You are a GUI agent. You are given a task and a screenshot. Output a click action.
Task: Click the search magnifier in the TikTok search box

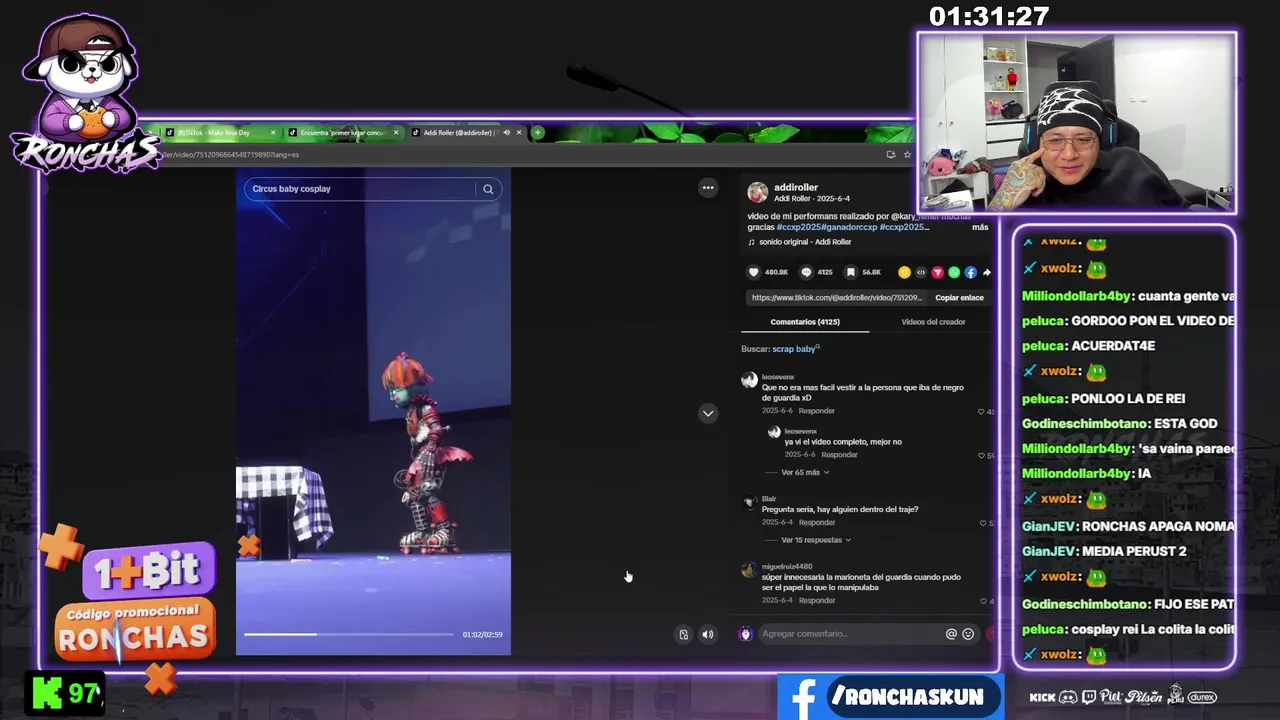point(488,189)
